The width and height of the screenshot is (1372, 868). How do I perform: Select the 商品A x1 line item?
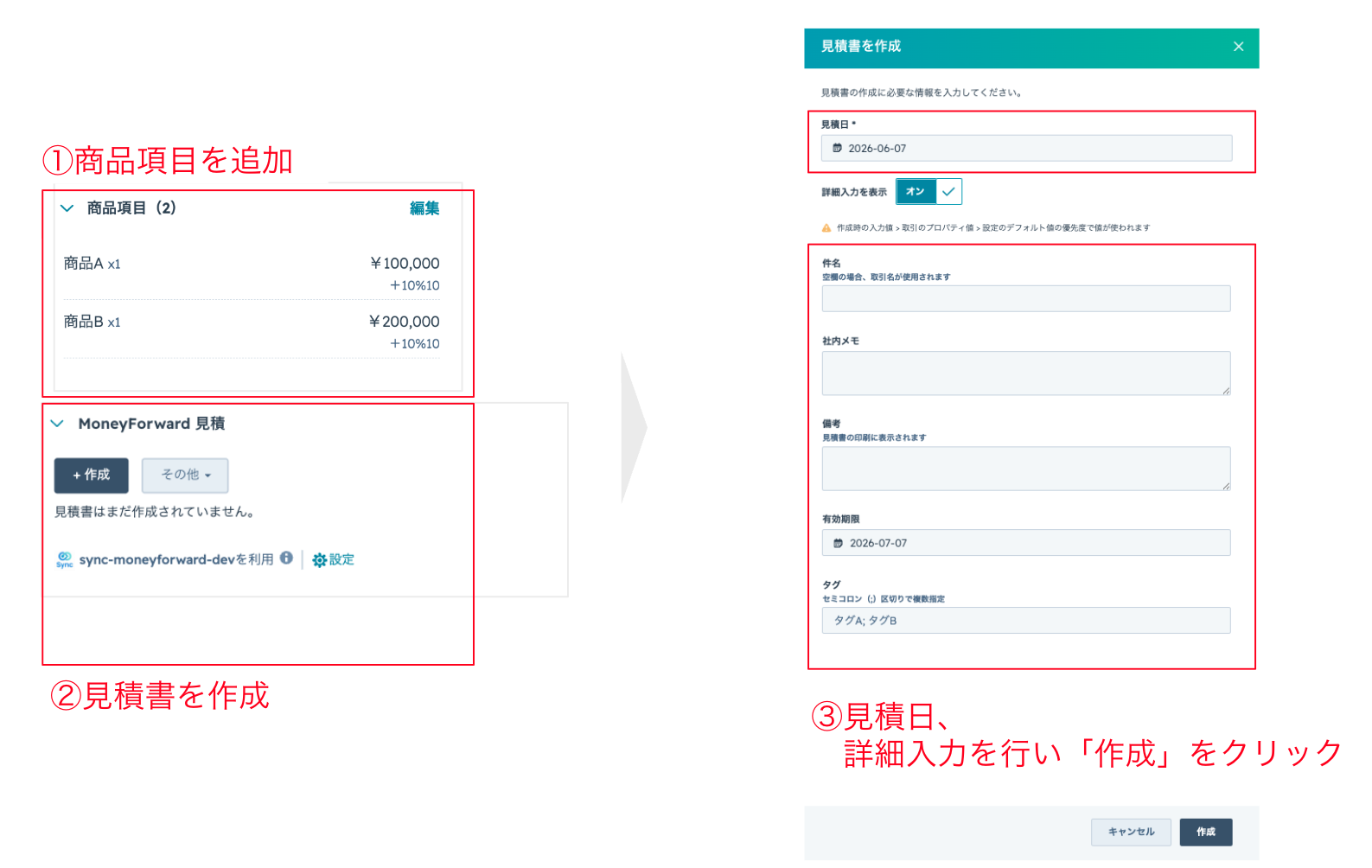(x=93, y=264)
